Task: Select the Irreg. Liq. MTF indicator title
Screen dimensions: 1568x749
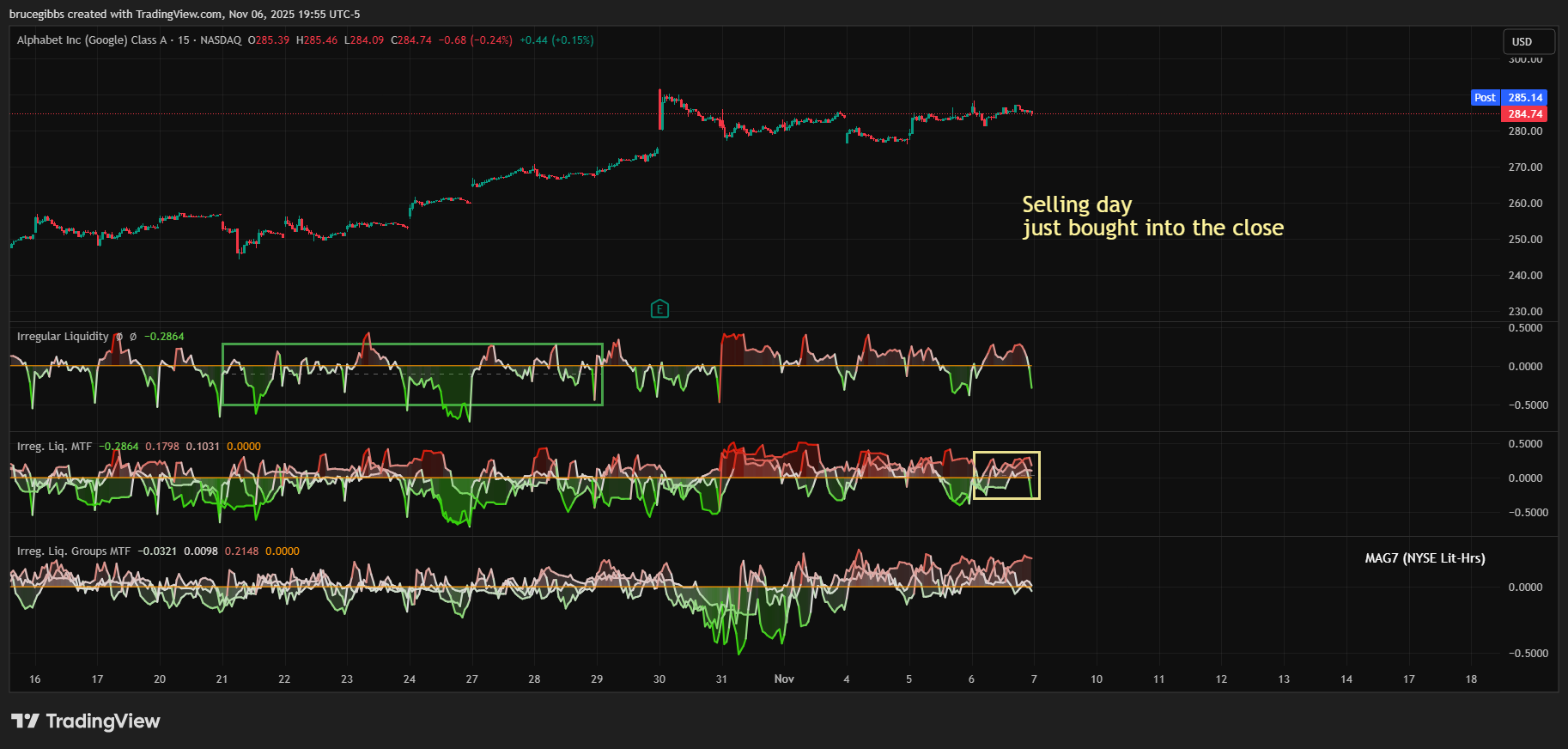Action: (x=54, y=447)
